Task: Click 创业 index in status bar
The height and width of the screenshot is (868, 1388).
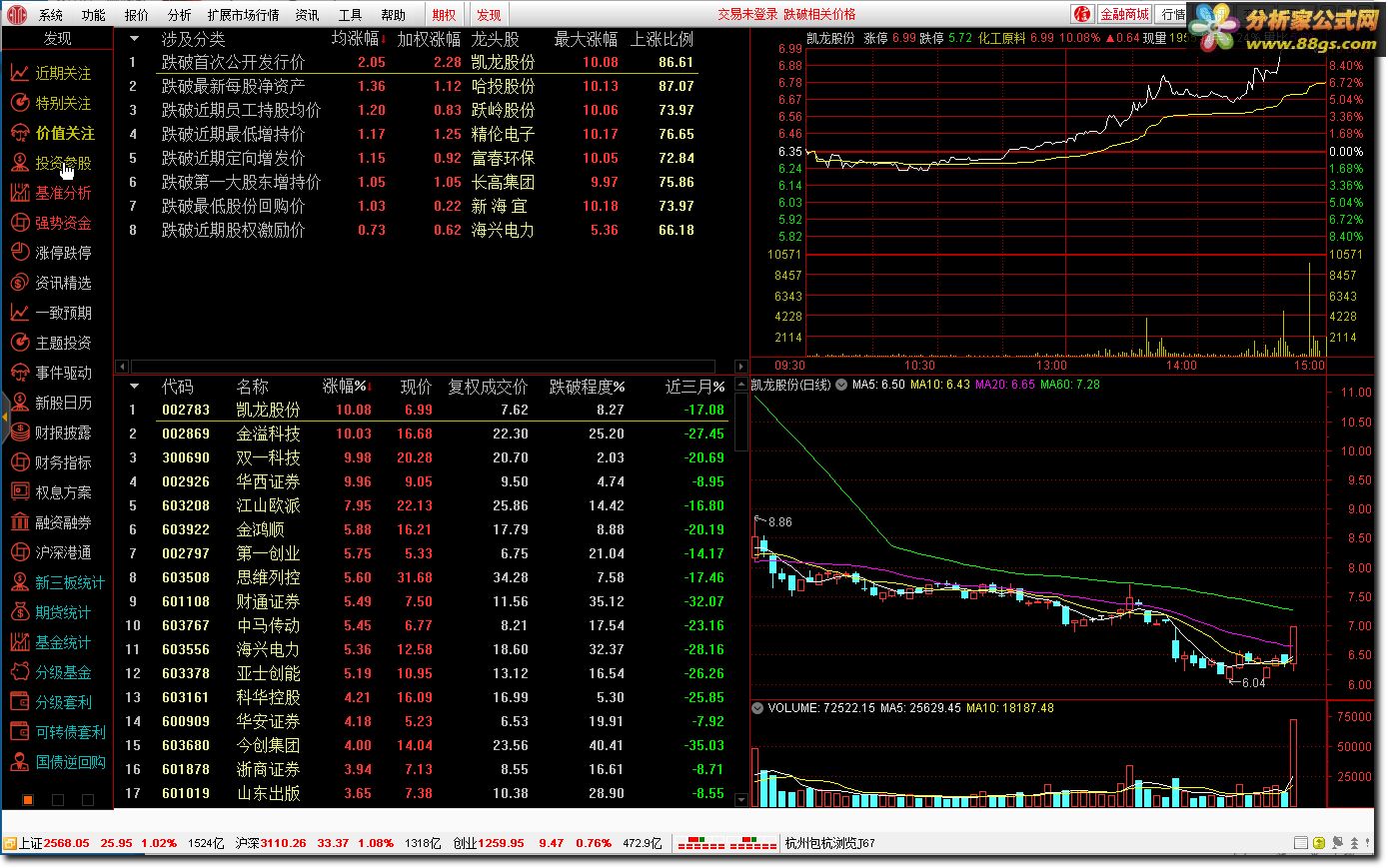Action: tap(533, 843)
